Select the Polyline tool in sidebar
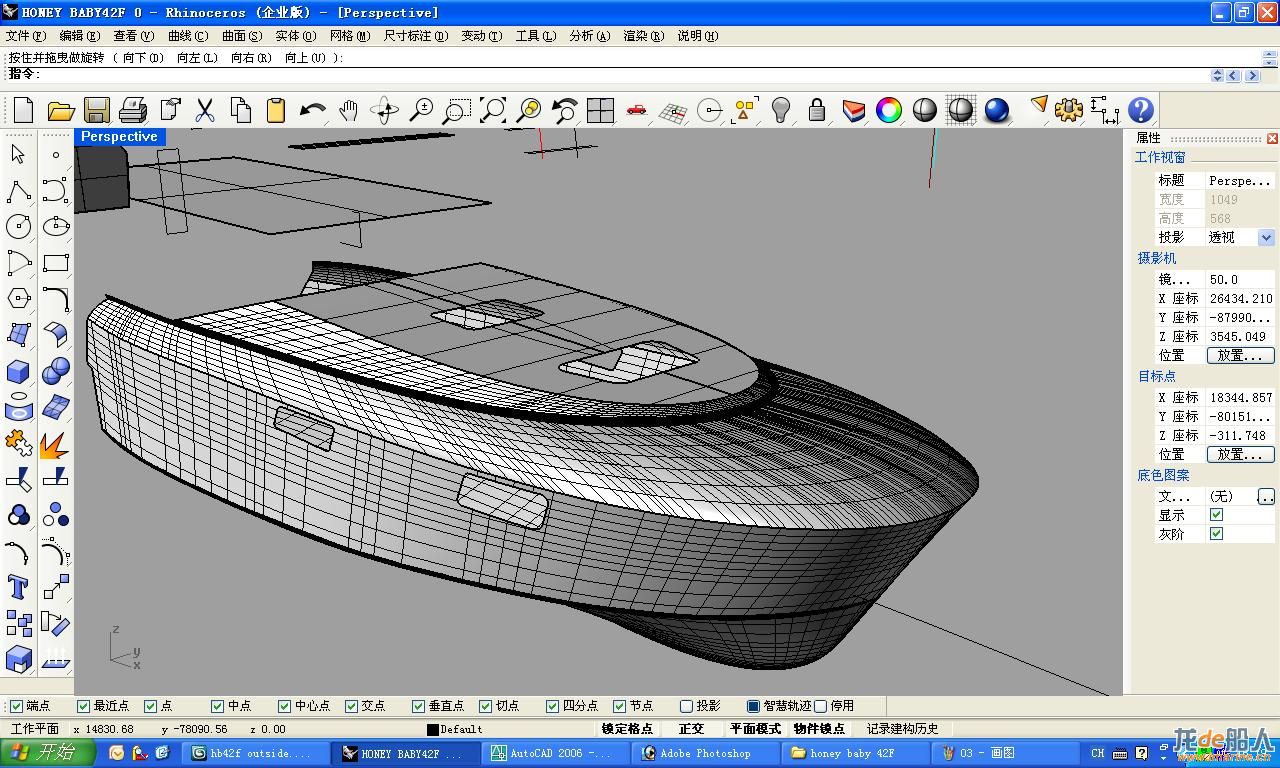This screenshot has width=1280, height=768. [18, 191]
